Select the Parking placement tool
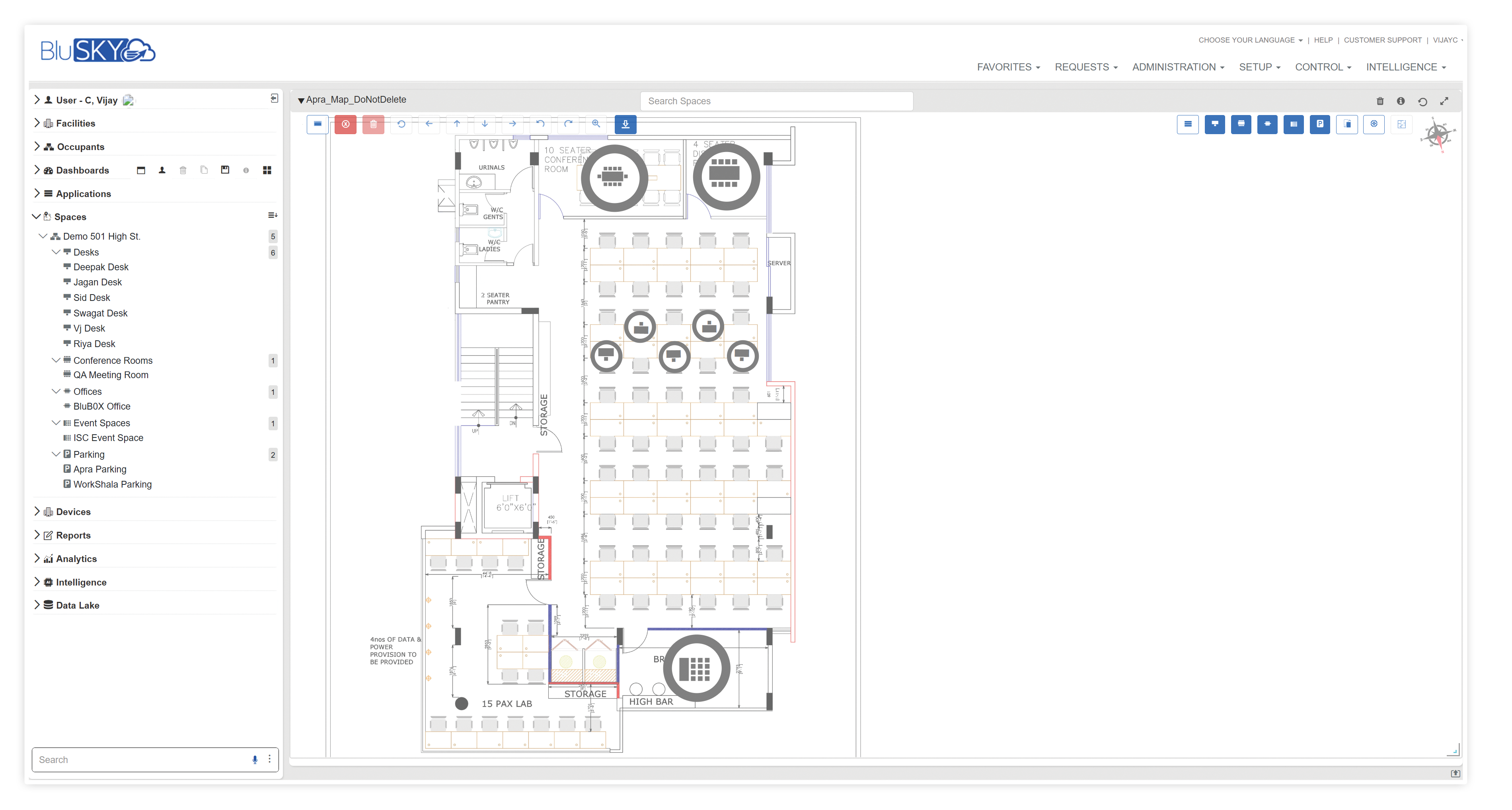This screenshot has height=810, width=1512. click(x=1320, y=124)
